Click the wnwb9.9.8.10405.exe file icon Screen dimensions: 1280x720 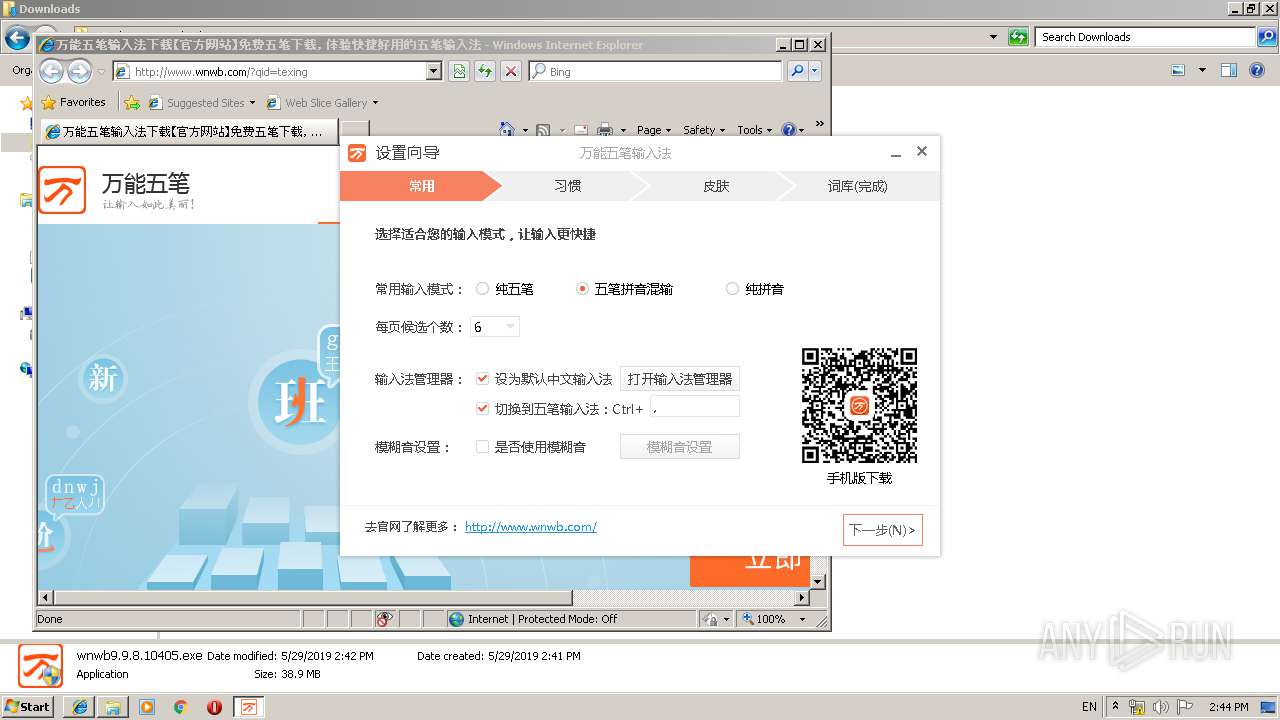click(x=40, y=665)
